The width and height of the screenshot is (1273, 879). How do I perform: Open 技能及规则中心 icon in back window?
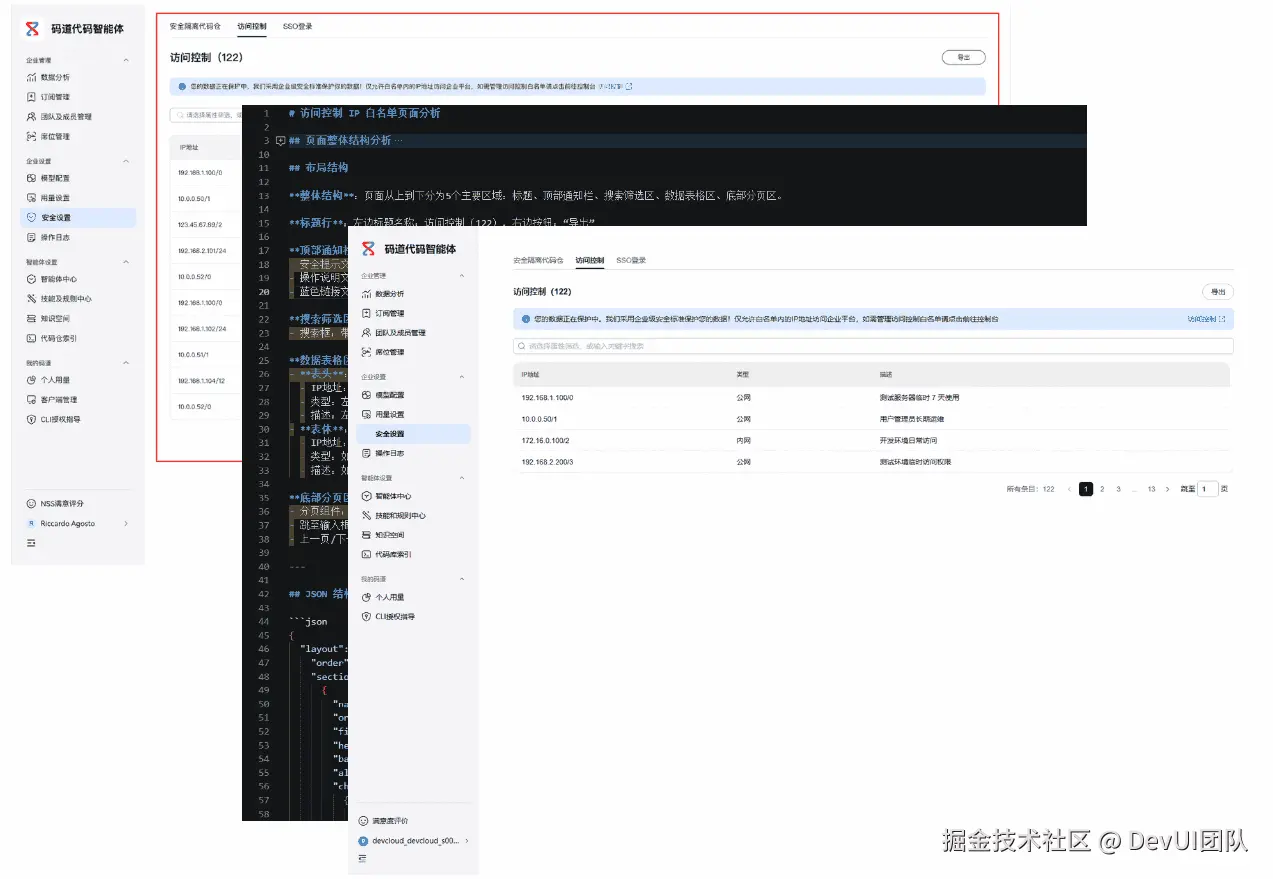tap(32, 298)
